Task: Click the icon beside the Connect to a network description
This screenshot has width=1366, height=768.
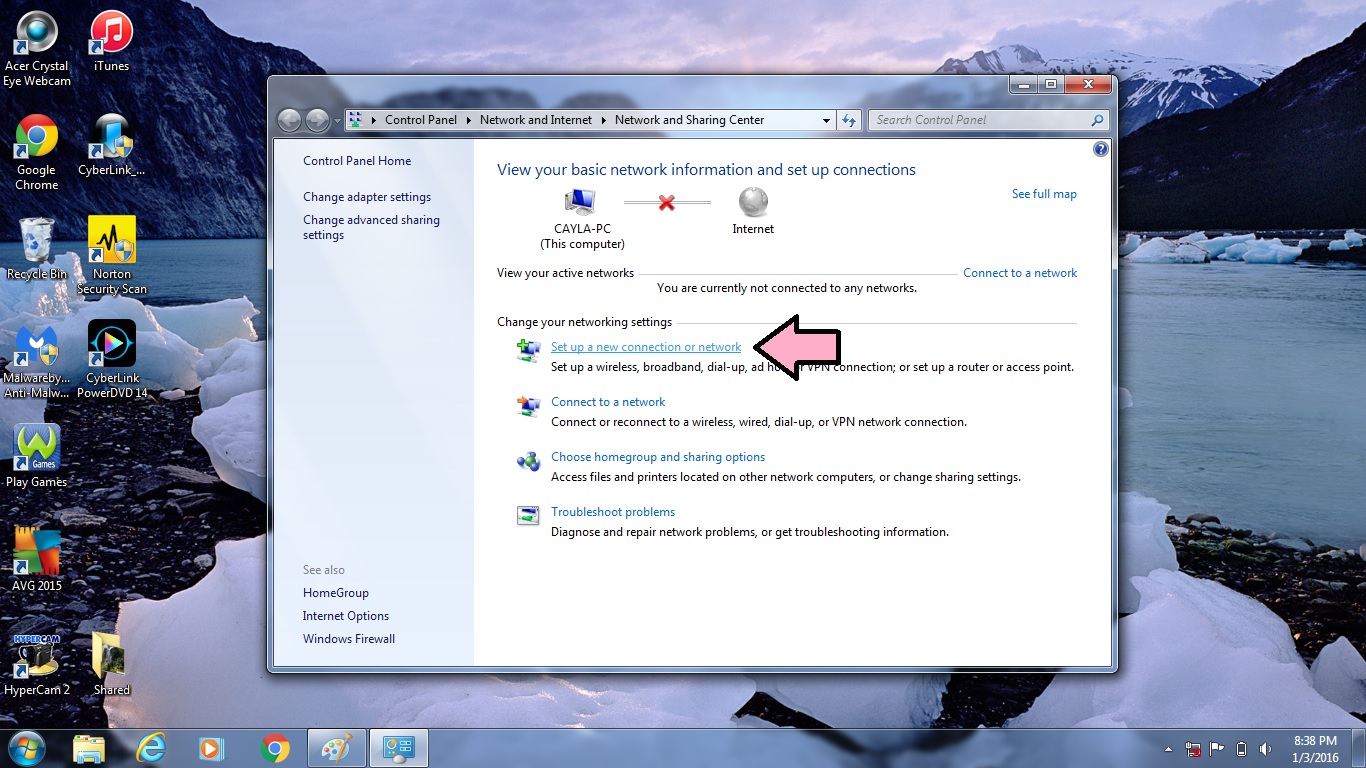Action: click(528, 406)
